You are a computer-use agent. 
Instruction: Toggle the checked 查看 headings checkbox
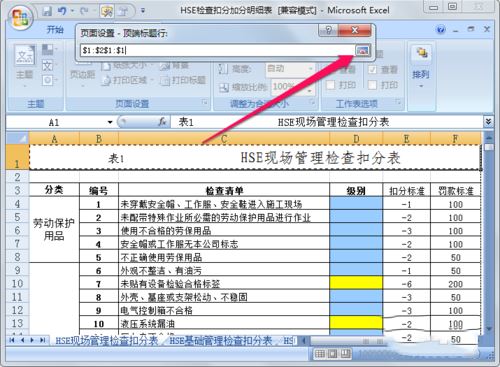point(372,69)
